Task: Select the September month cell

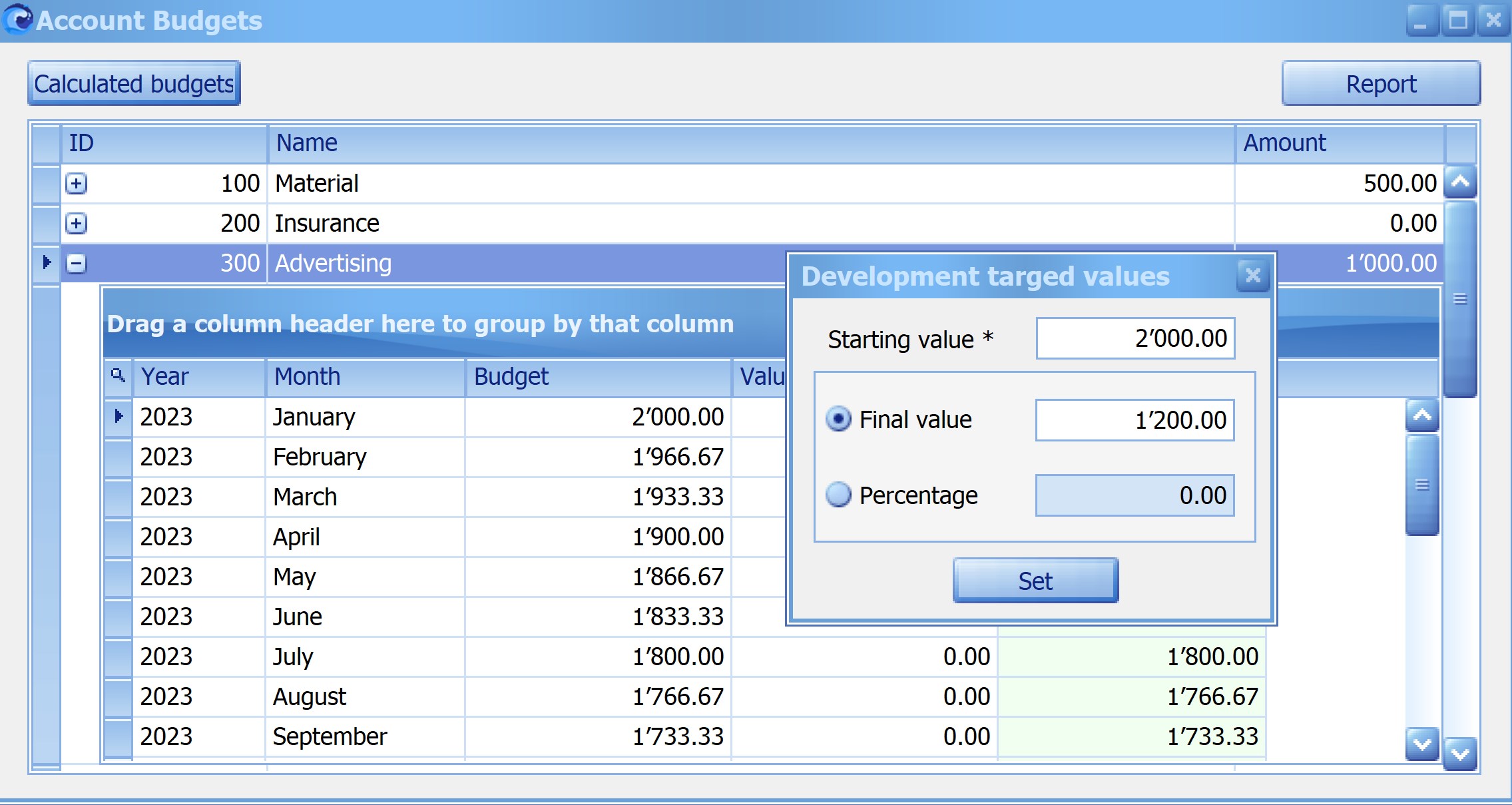Action: point(365,736)
